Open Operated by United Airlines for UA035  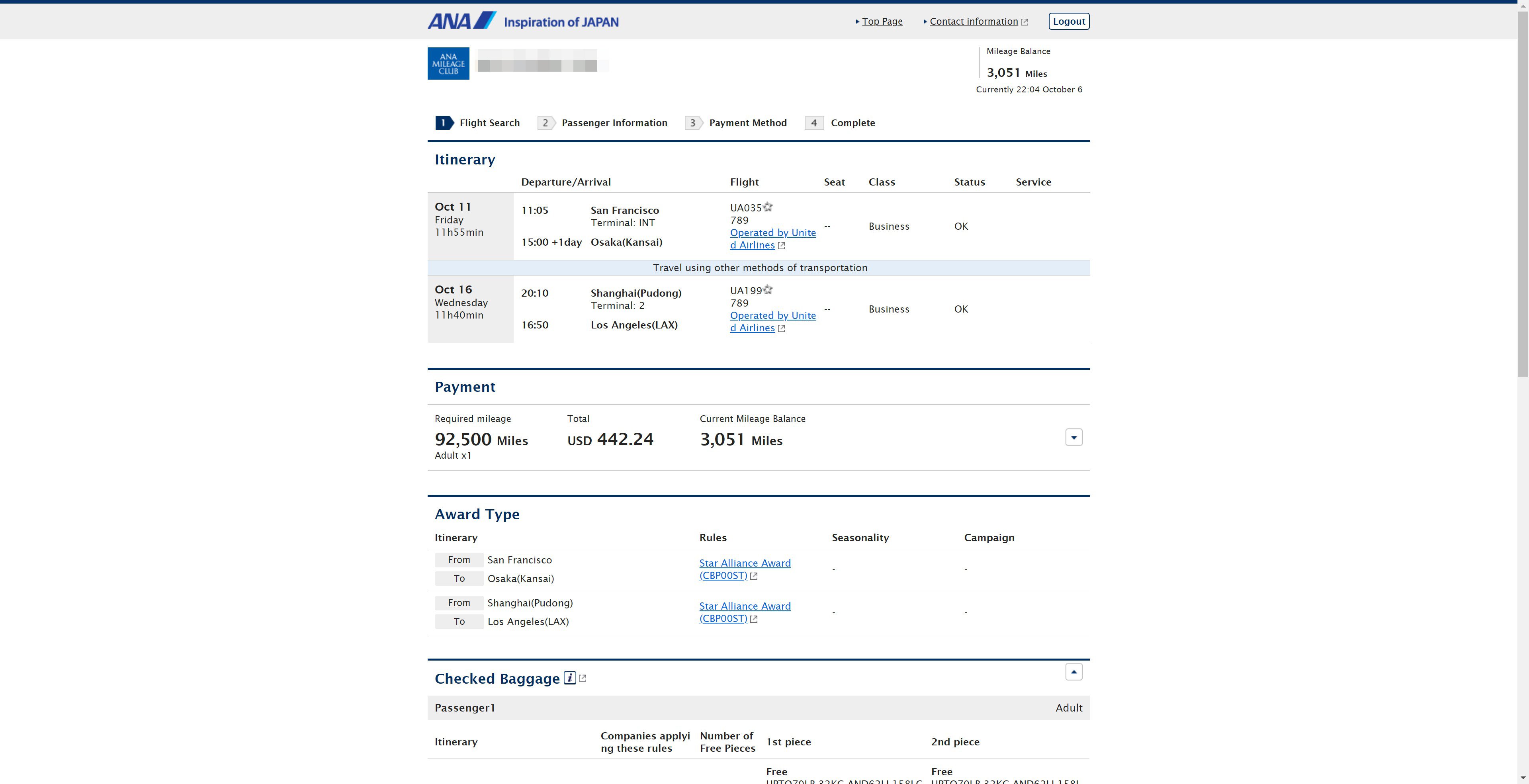(x=773, y=239)
